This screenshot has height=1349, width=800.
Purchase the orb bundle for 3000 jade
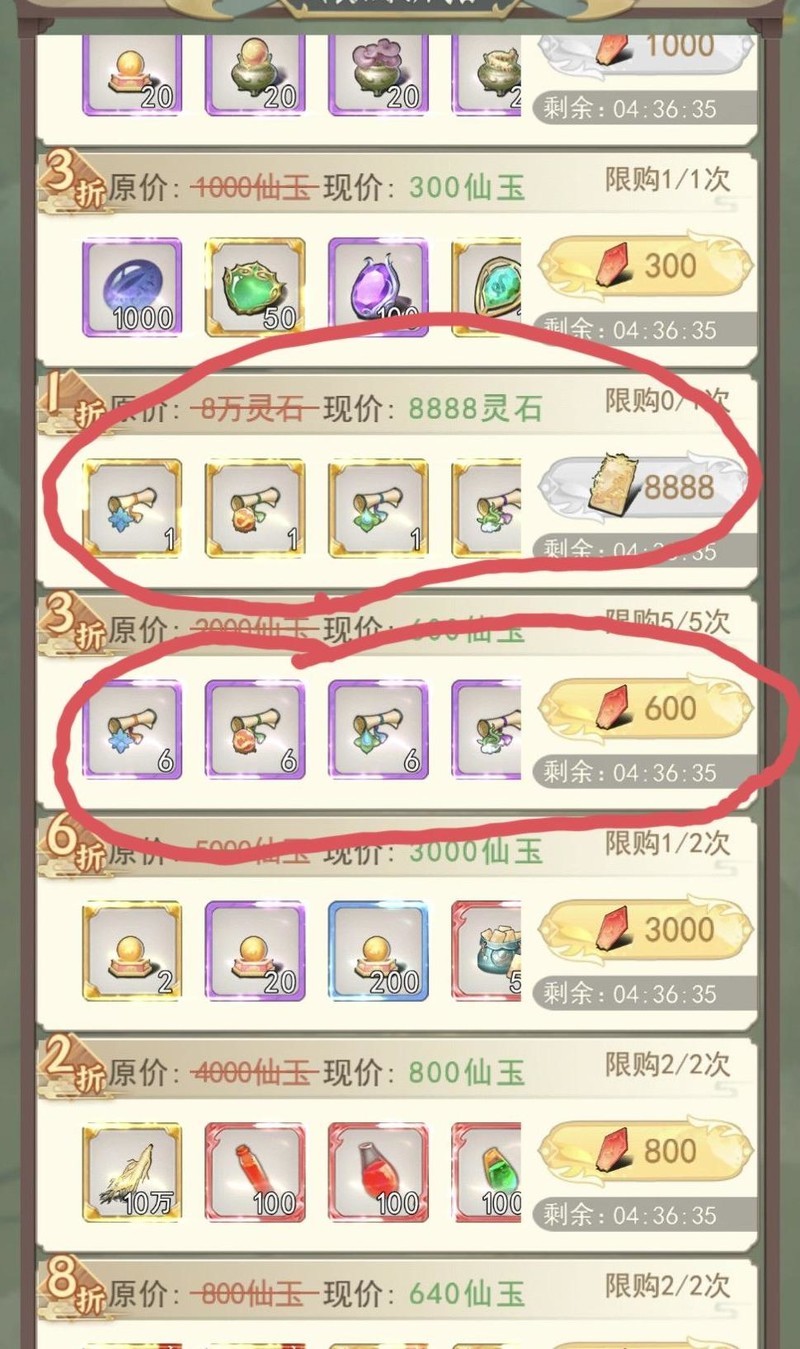click(644, 930)
